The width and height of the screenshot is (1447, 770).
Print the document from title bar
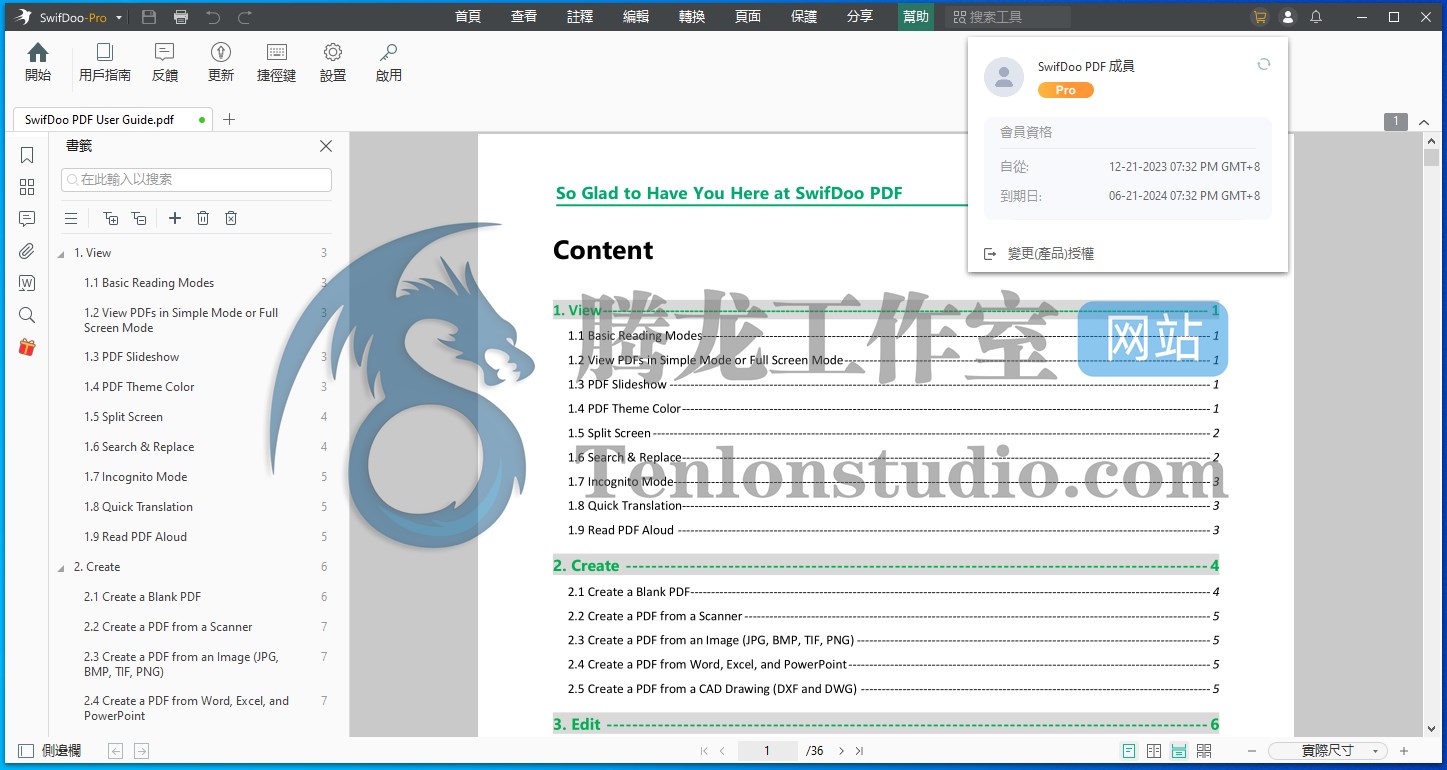181,17
